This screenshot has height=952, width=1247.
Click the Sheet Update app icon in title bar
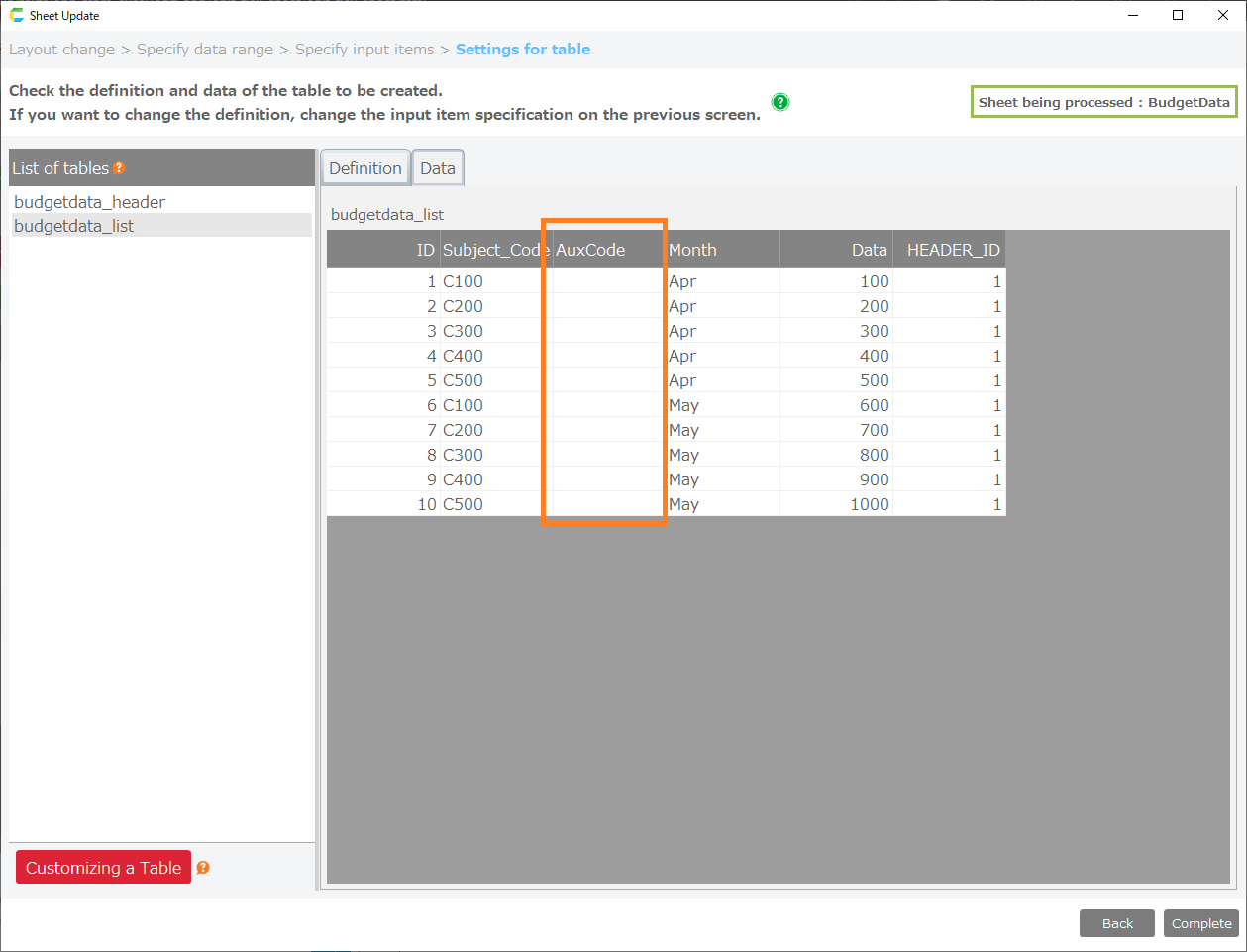click(16, 15)
